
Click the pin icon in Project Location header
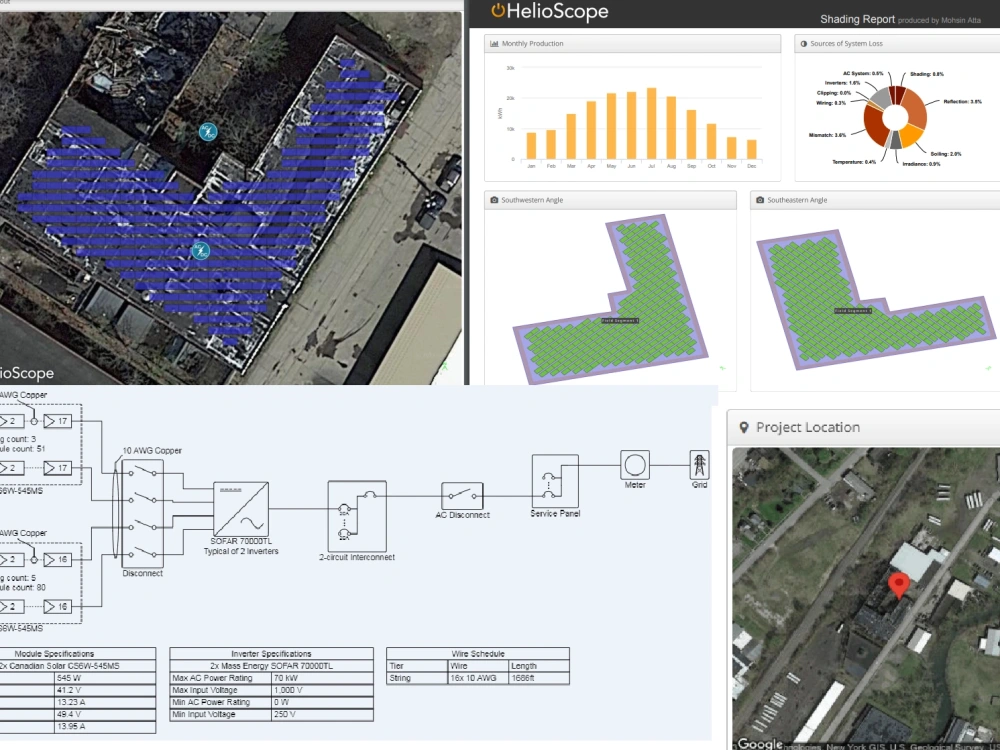click(744, 427)
